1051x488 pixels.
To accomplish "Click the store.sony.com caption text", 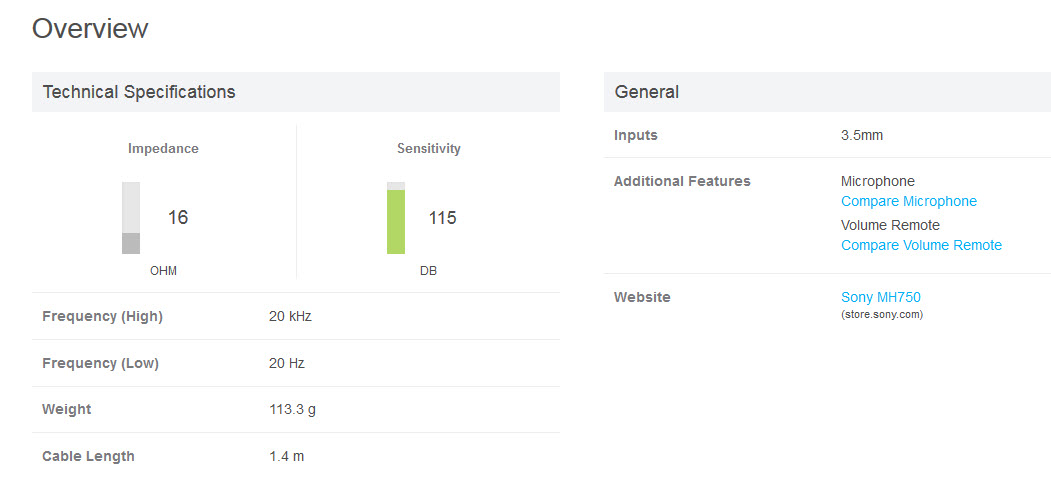I will tap(881, 315).
